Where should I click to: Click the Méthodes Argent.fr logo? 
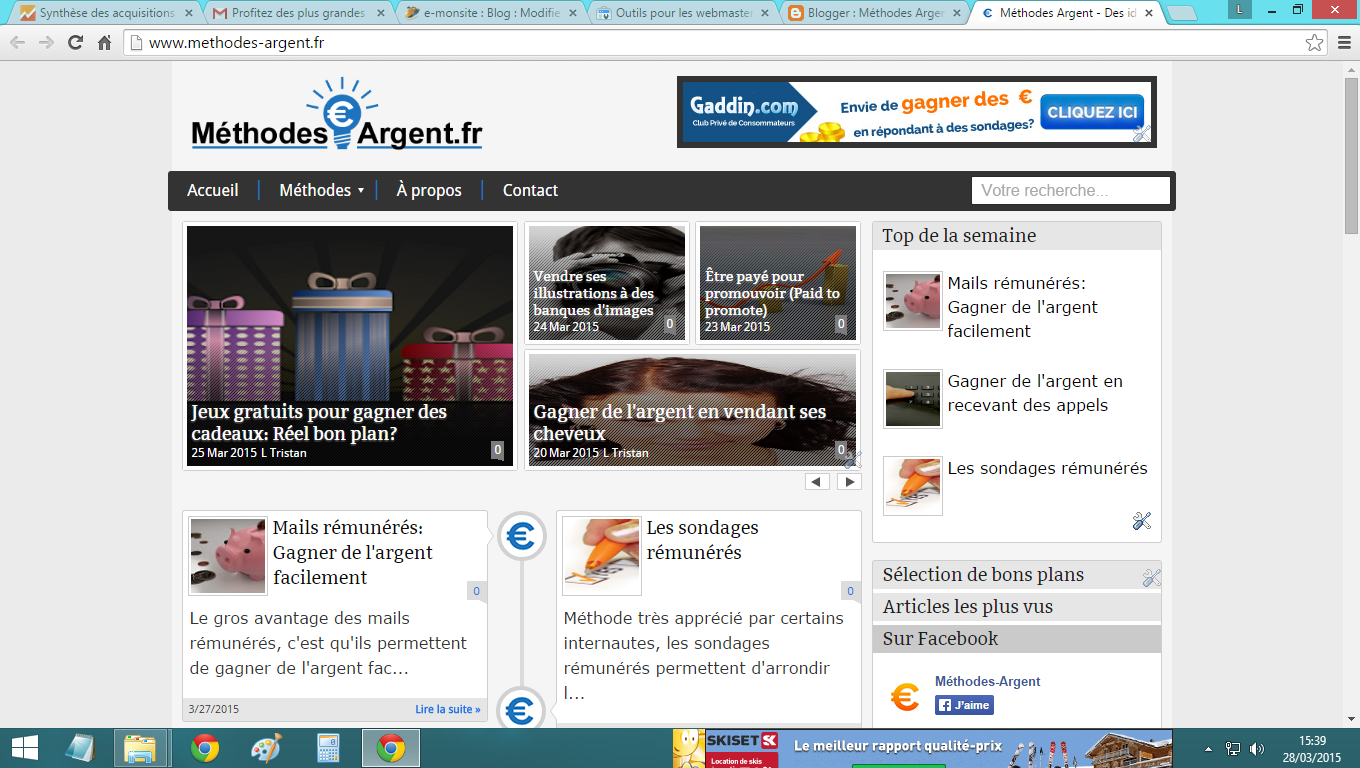point(337,115)
